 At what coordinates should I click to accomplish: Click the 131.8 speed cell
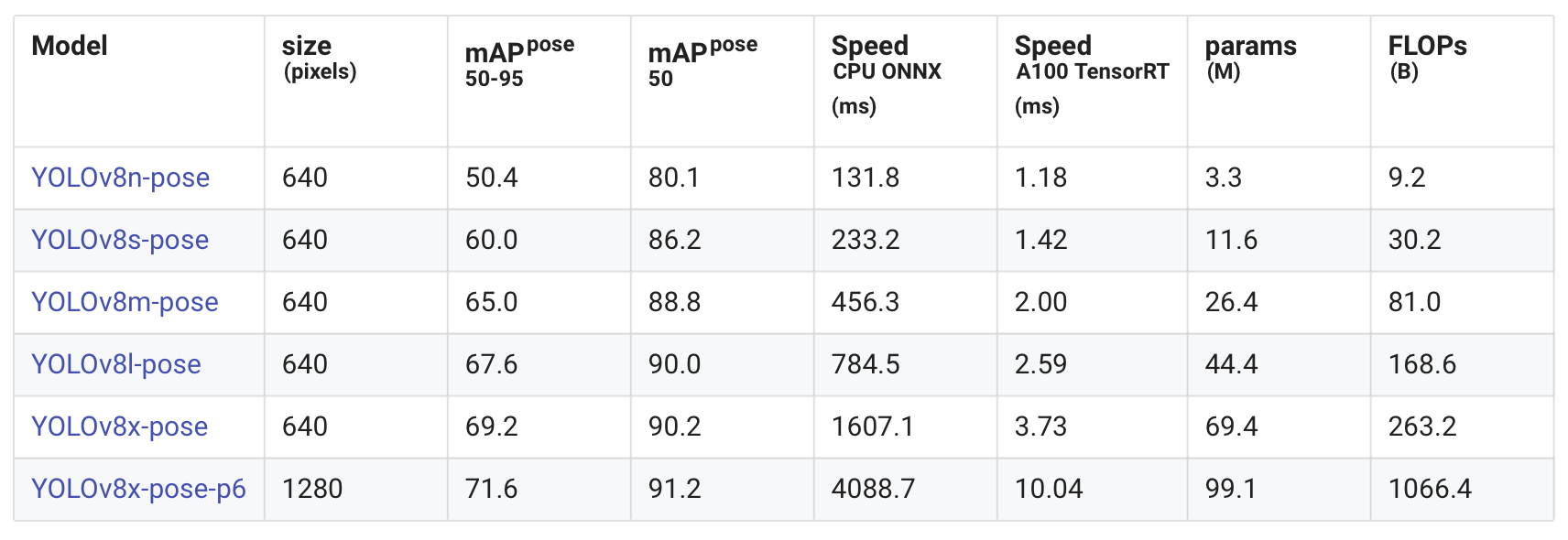coord(866,178)
